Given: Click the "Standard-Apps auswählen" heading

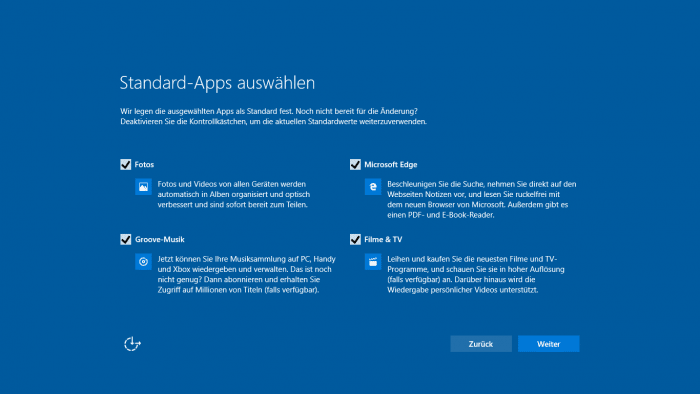Looking at the screenshot, I should [x=217, y=83].
